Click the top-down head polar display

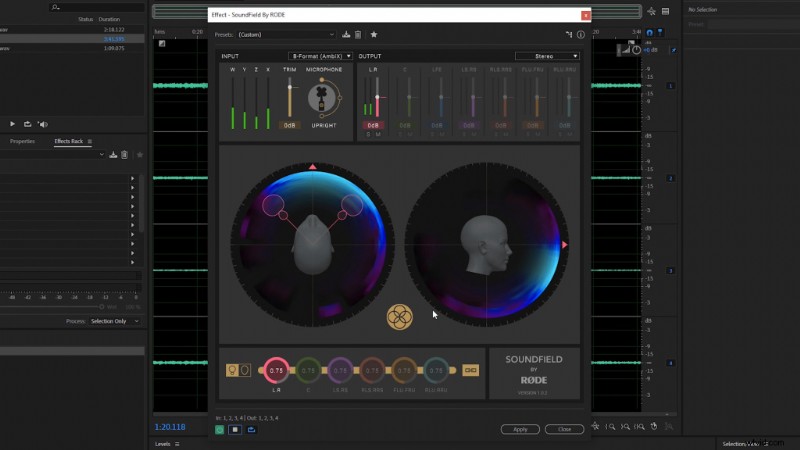pyautogui.click(x=312, y=245)
